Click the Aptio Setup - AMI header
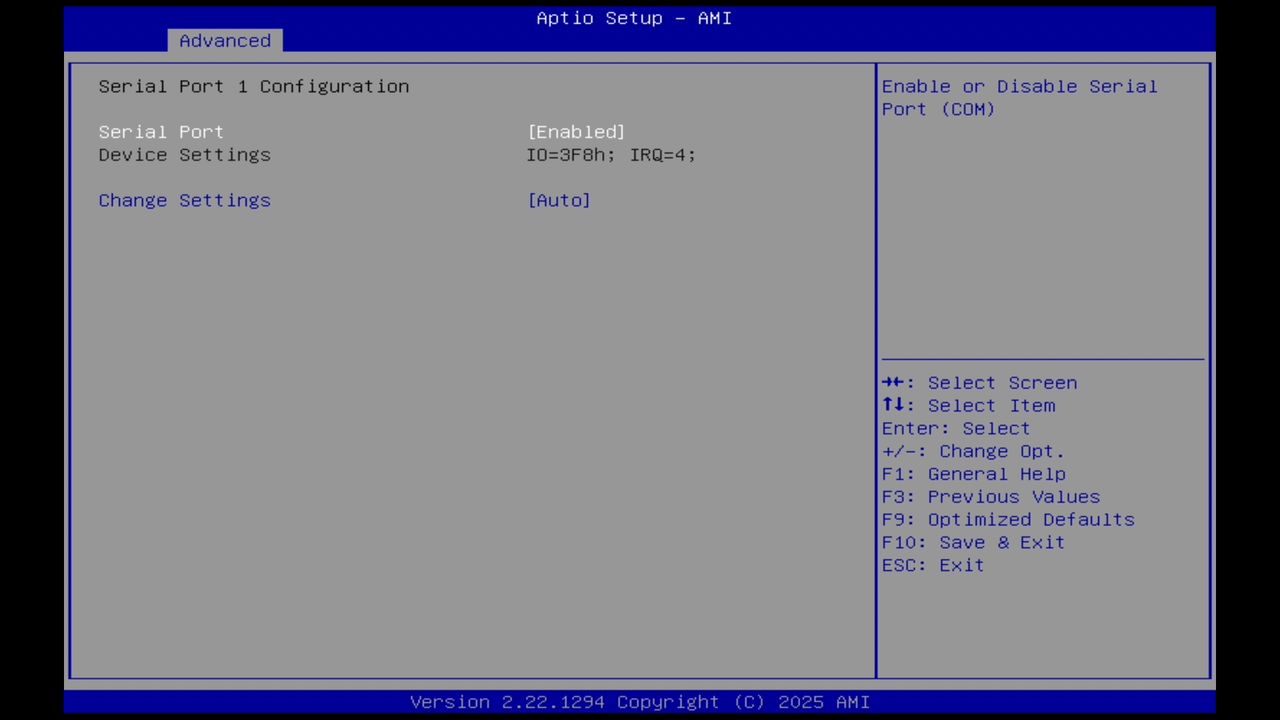1280x720 pixels. coord(633,18)
